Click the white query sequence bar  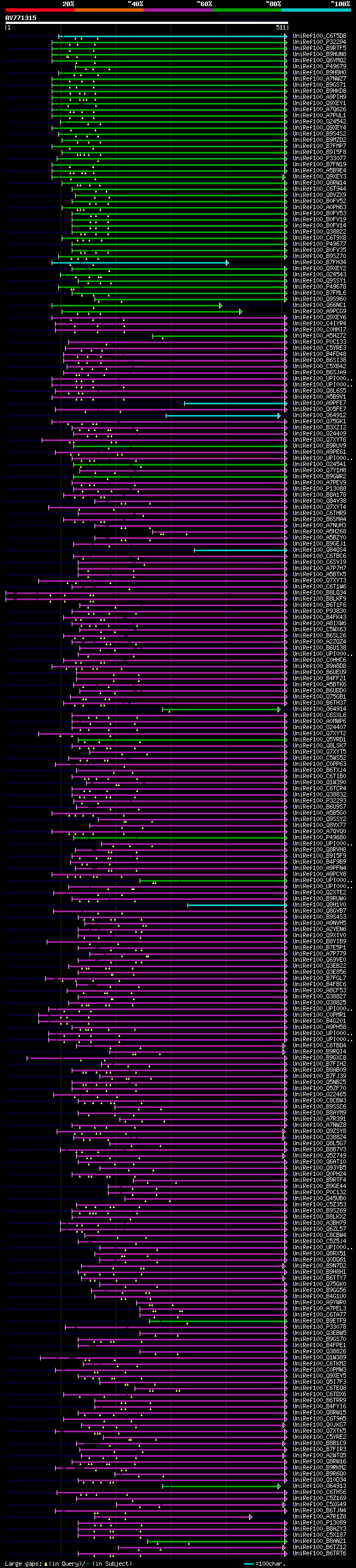point(147,23)
